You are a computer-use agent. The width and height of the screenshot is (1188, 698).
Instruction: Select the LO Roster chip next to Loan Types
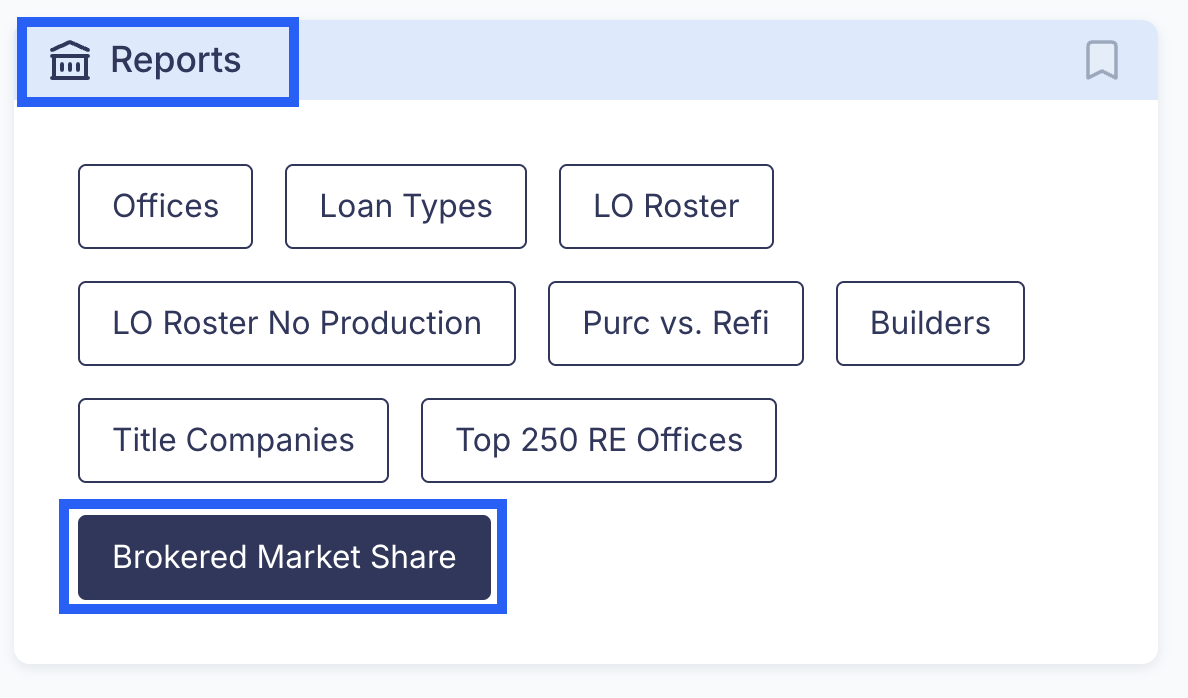coord(666,206)
